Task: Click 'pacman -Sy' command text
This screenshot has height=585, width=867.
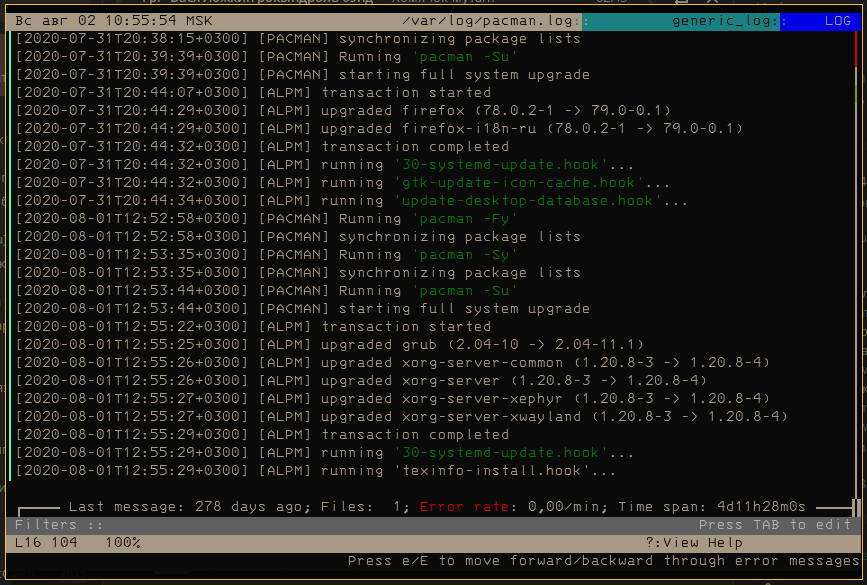Action: tap(464, 254)
